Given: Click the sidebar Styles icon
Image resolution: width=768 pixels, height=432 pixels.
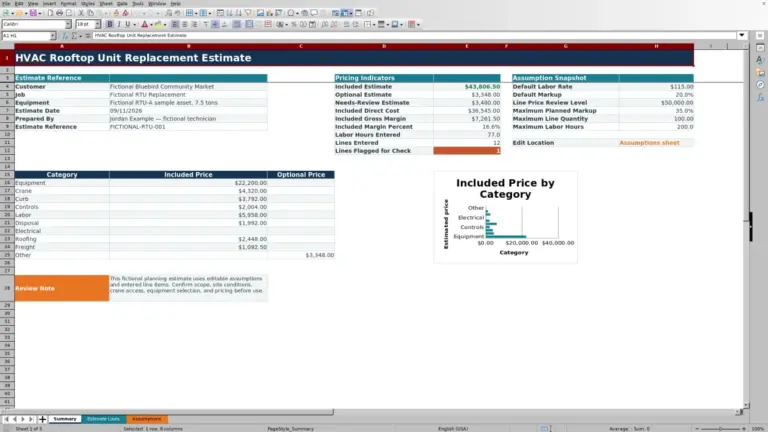Looking at the screenshot, I should point(760,60).
